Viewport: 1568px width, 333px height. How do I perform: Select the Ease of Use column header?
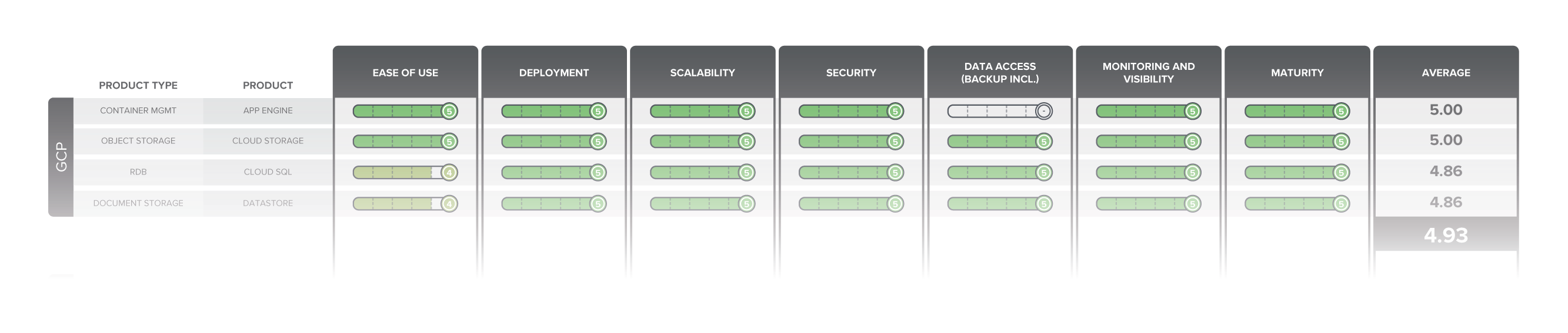(405, 72)
